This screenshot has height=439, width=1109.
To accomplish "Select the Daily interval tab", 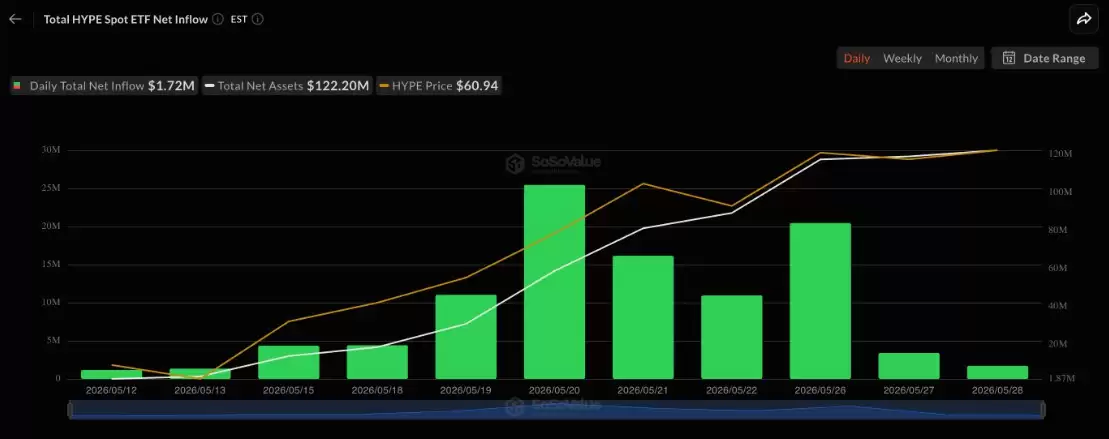I will pos(857,58).
